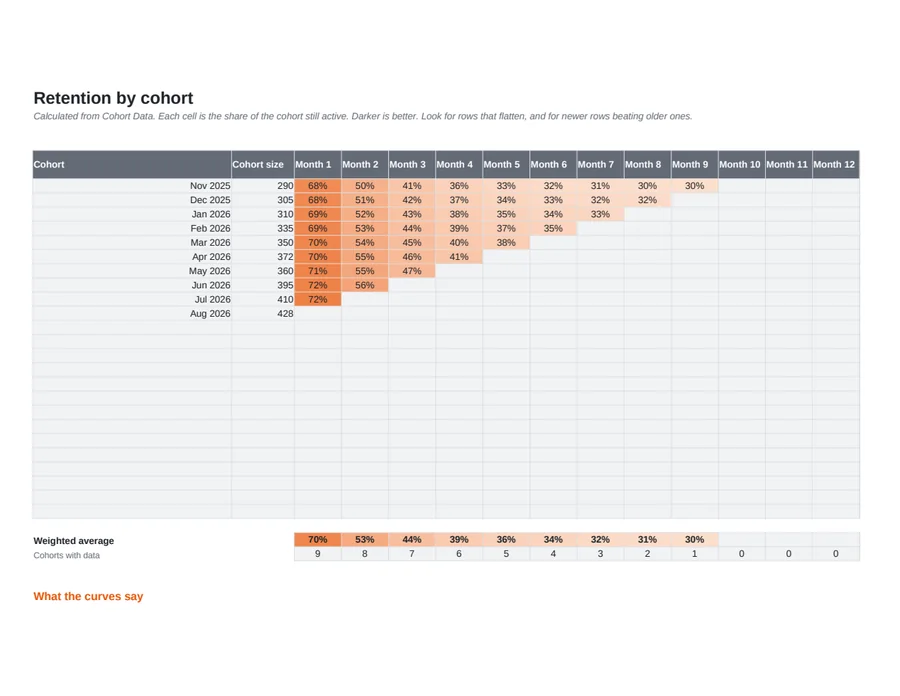Click May 2026 Month 3 cell showing 47%

(412, 271)
